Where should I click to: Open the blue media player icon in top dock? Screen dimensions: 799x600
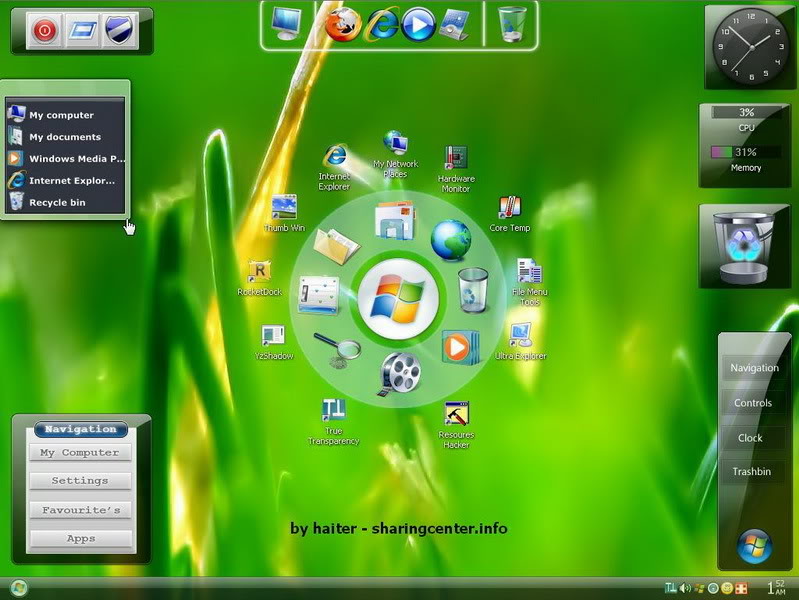tap(418, 24)
